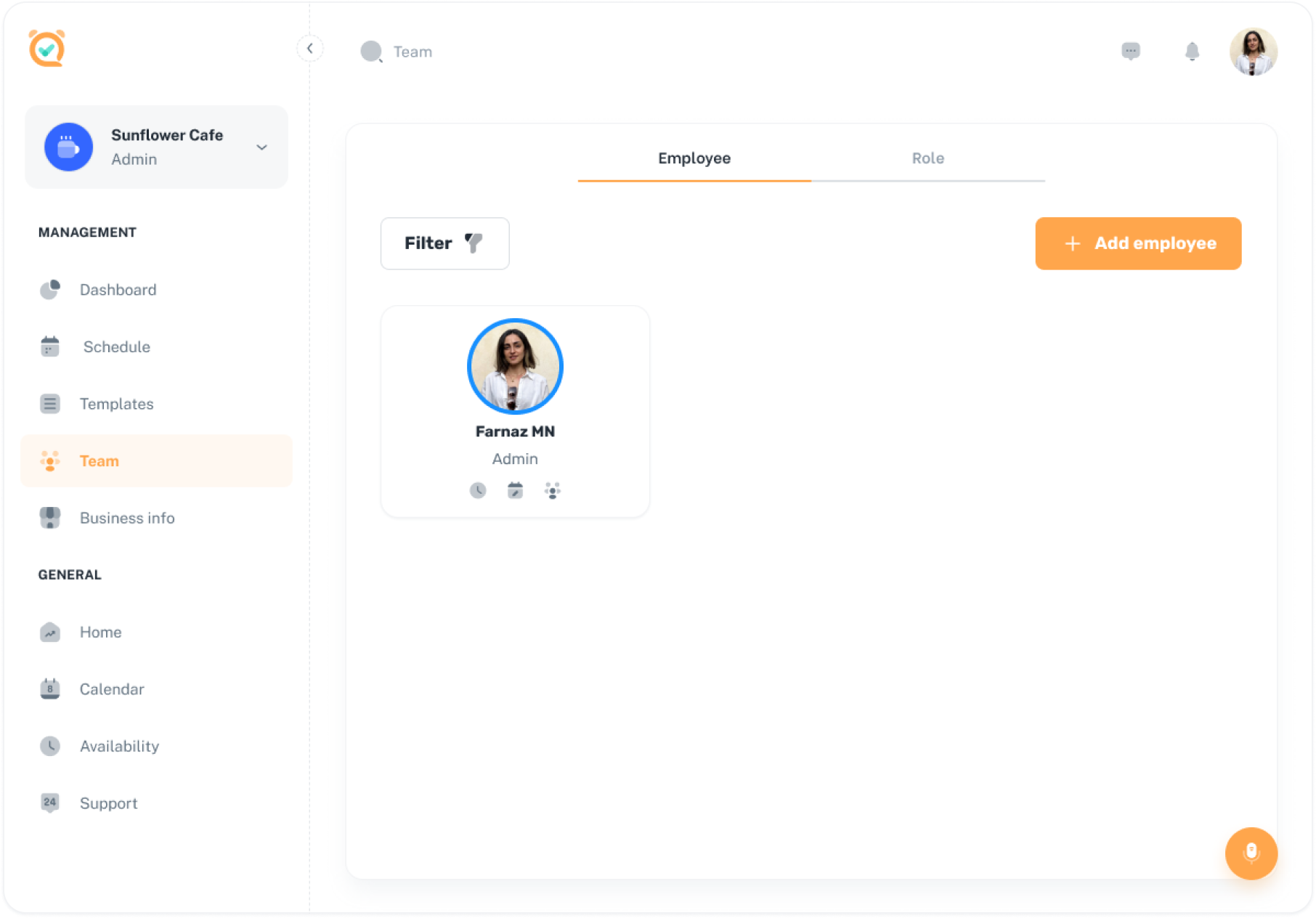Screen dimensions: 1316x918
Task: Expand the Sunflower Cafe workspace dropdown
Action: pos(261,147)
